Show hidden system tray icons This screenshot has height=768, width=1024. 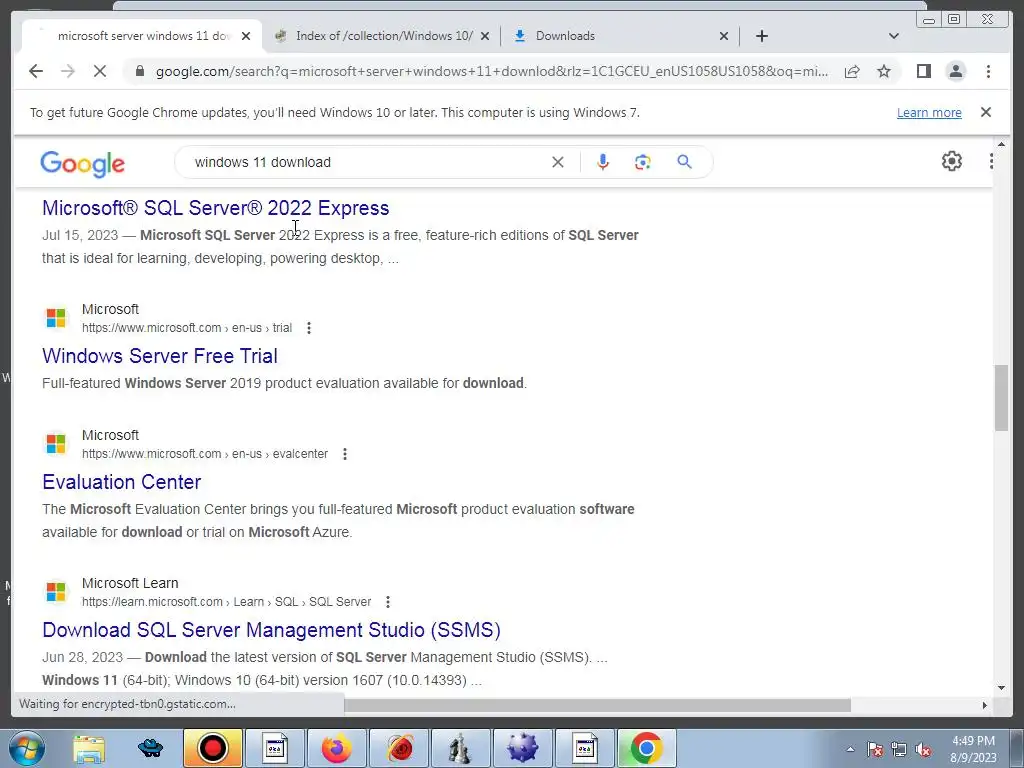(x=850, y=750)
